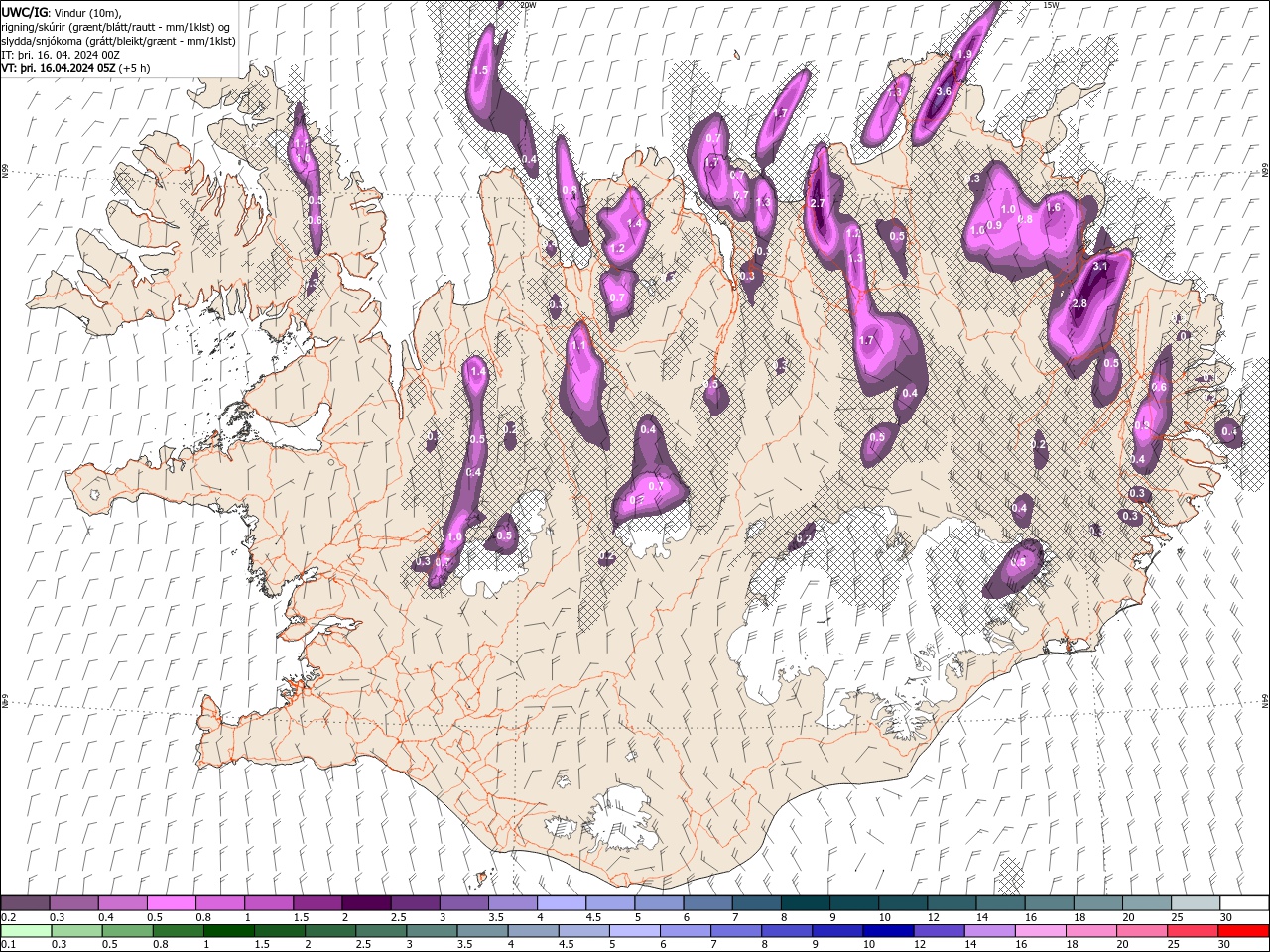Pick the darkest purple 2 swatch in upper legend
The width and height of the screenshot is (1270, 952).
click(x=366, y=903)
